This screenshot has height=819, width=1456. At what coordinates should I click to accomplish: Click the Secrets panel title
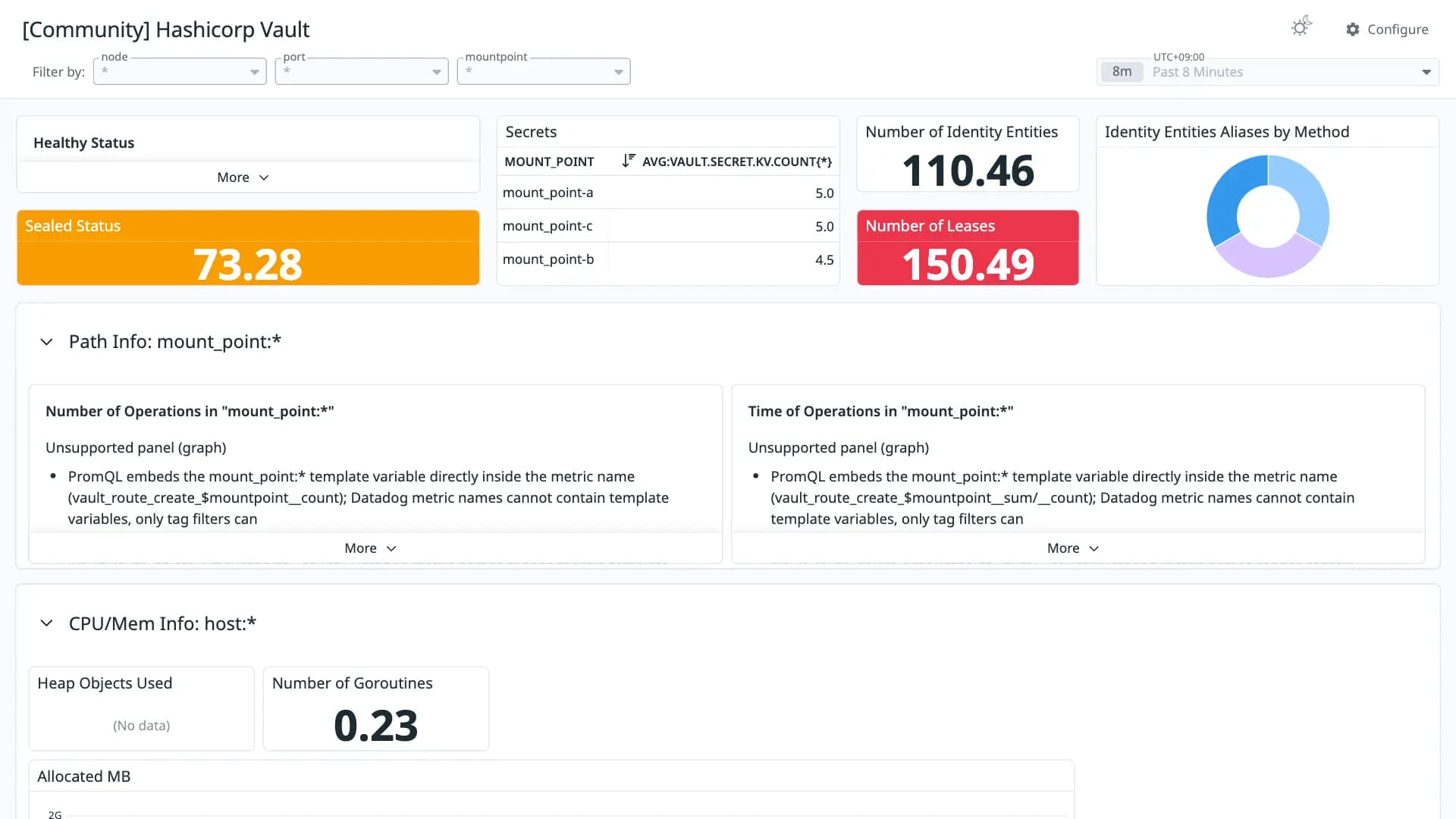pos(531,132)
